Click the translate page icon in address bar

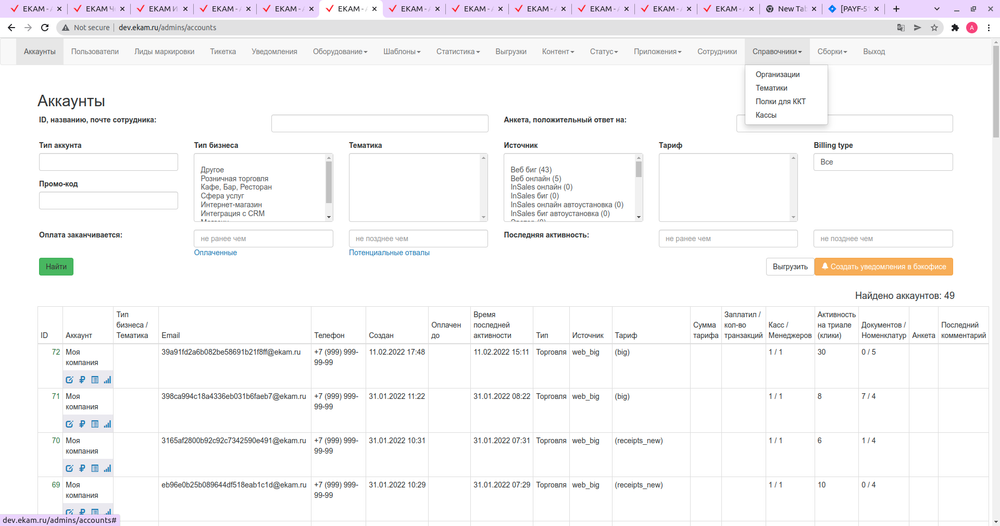(901, 28)
